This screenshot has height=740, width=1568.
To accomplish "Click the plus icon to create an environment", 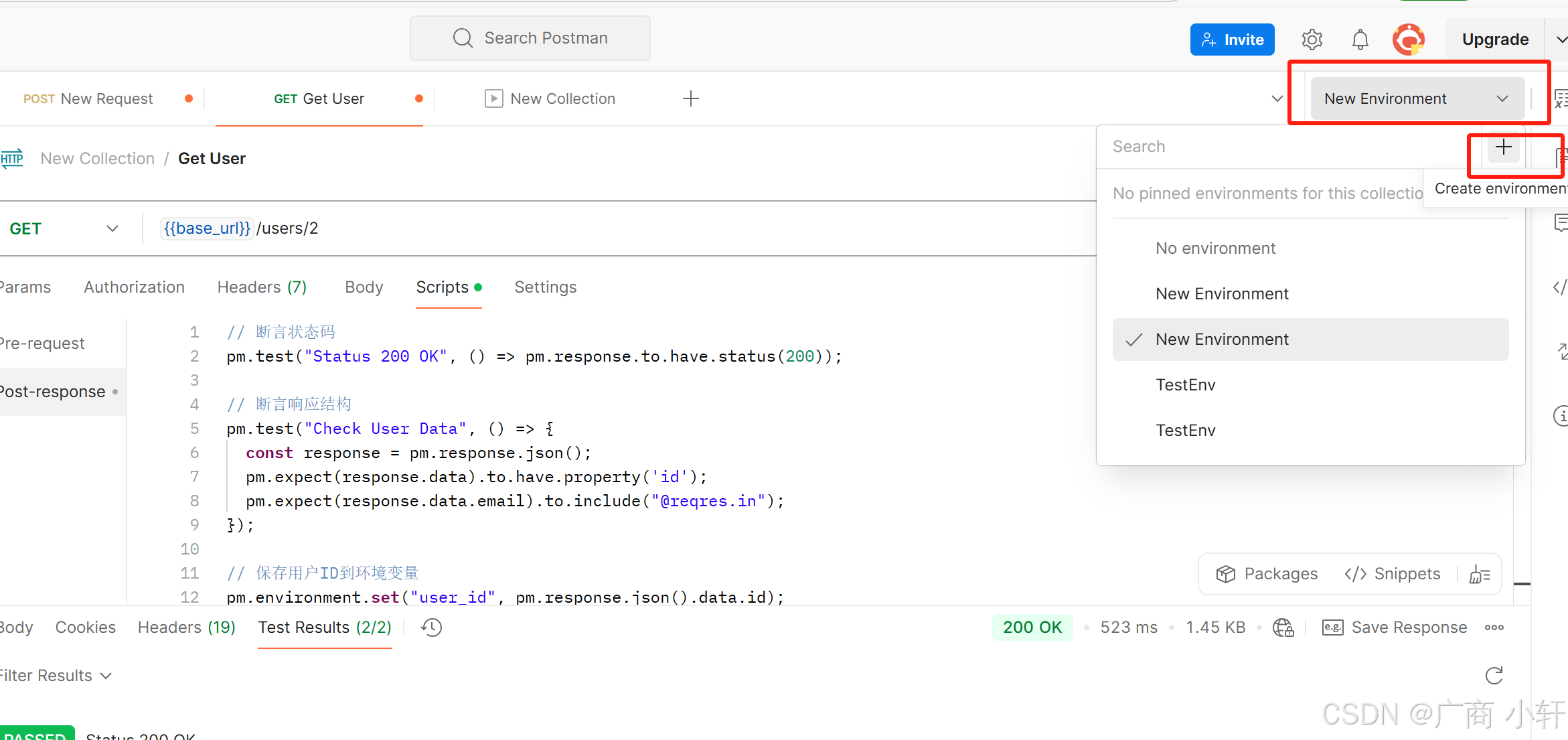I will [x=1503, y=147].
